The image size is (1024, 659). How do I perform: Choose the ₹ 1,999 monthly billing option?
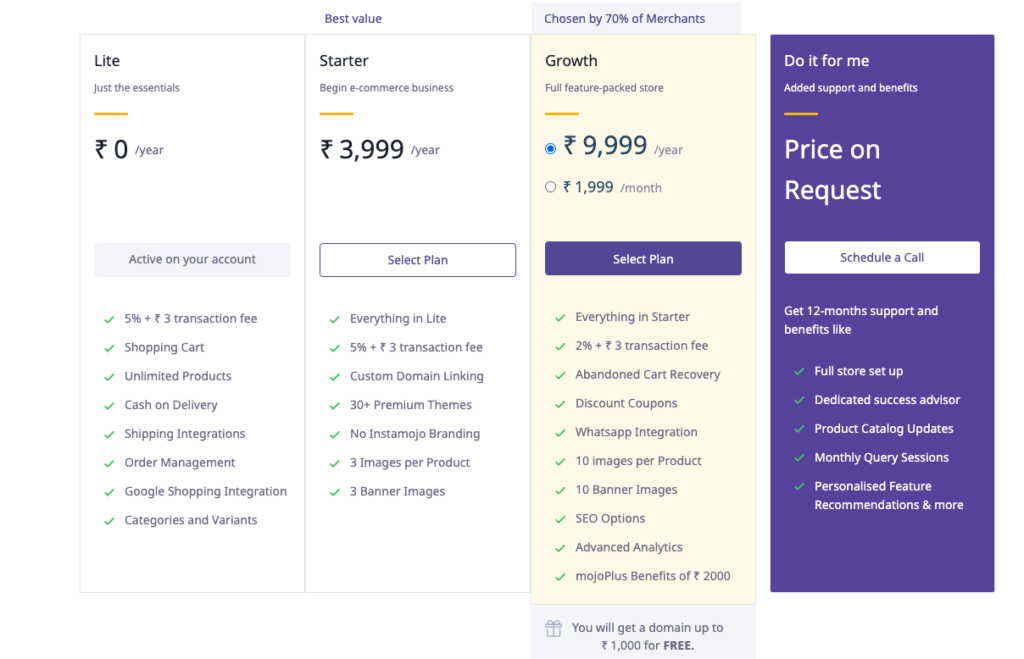(551, 187)
